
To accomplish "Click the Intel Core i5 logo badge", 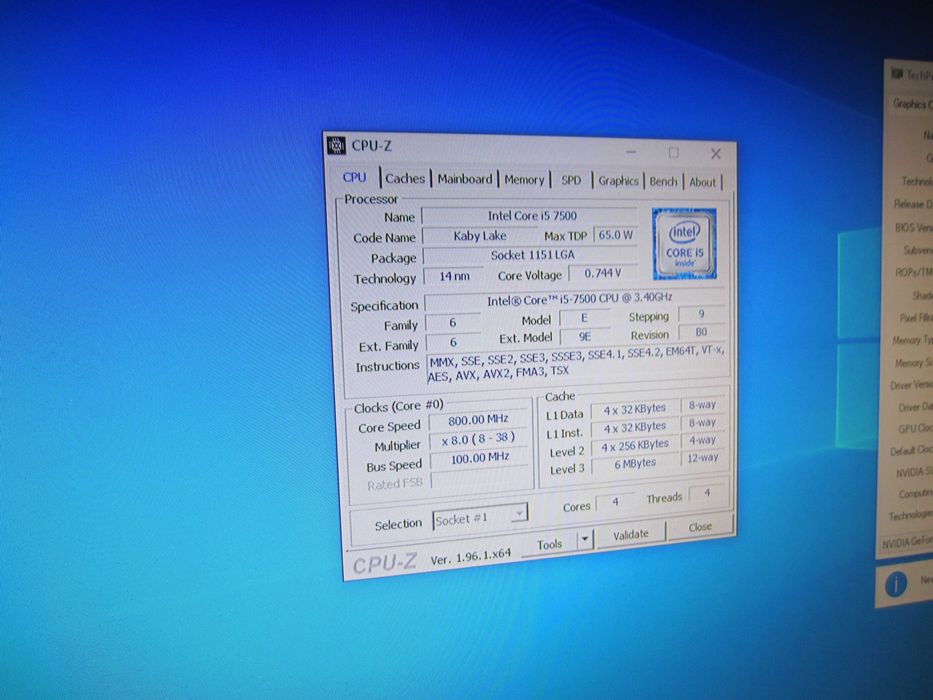I will (x=684, y=243).
